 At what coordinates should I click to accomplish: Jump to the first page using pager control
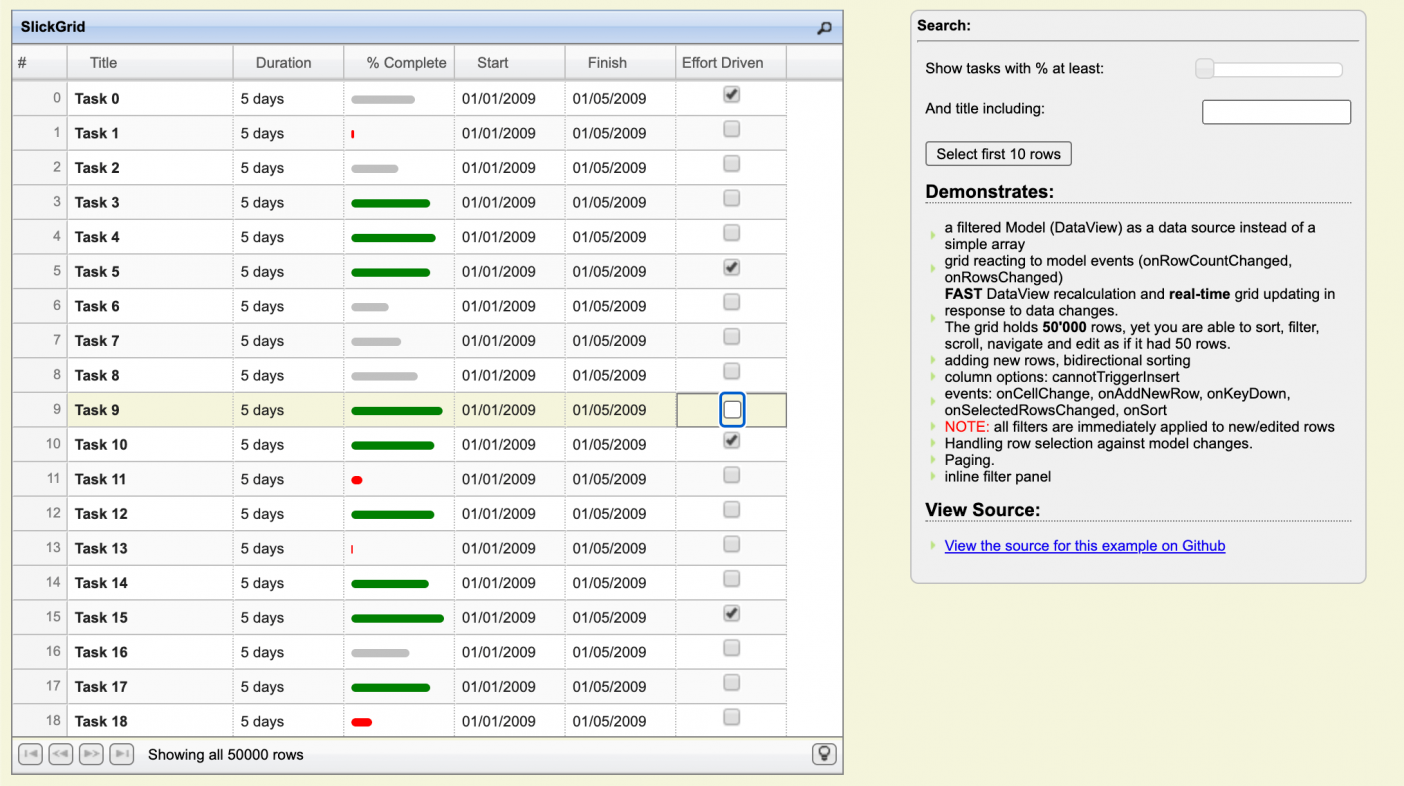point(29,753)
